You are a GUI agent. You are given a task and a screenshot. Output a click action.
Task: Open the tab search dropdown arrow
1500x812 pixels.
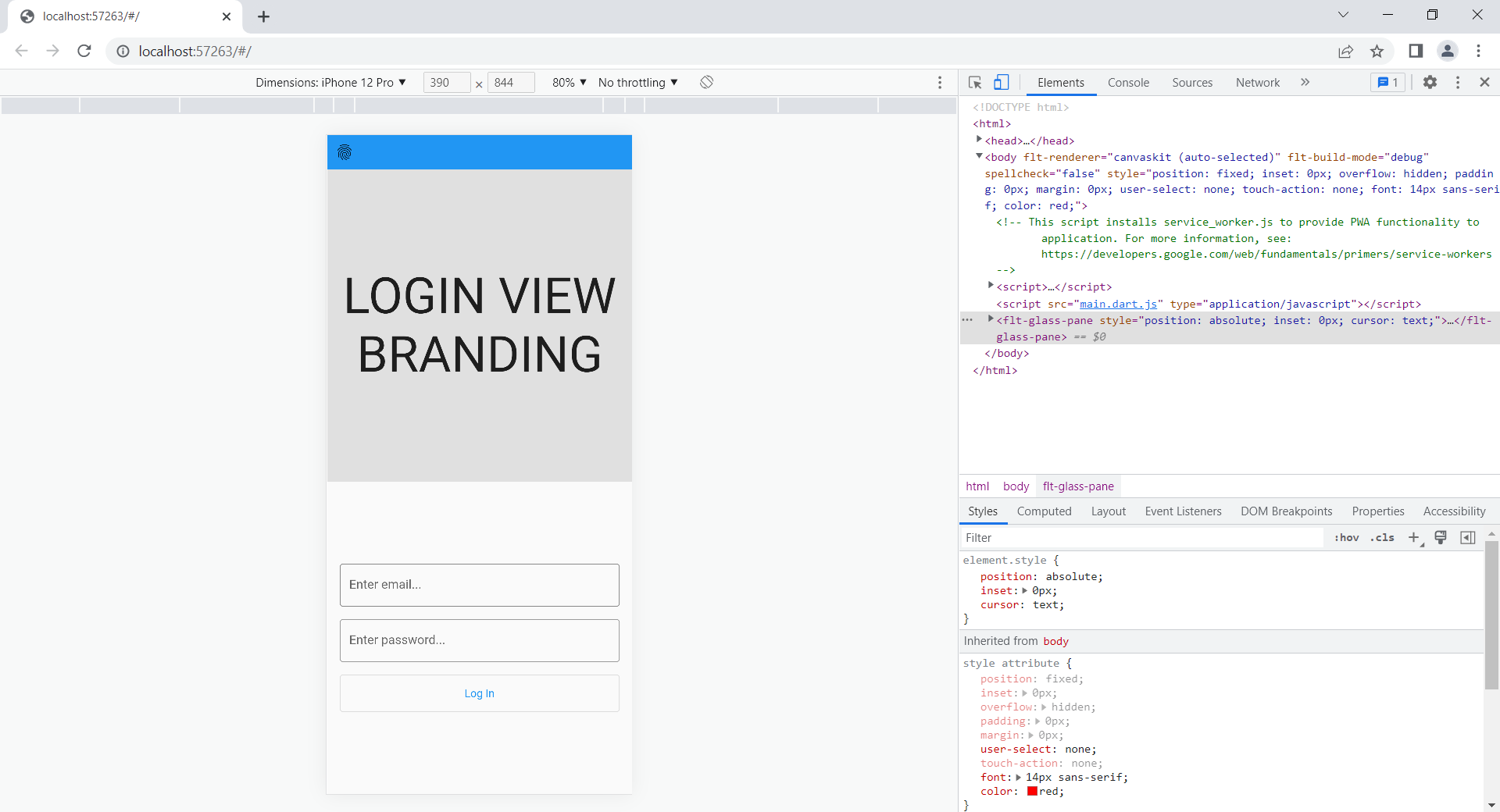pos(1343,15)
